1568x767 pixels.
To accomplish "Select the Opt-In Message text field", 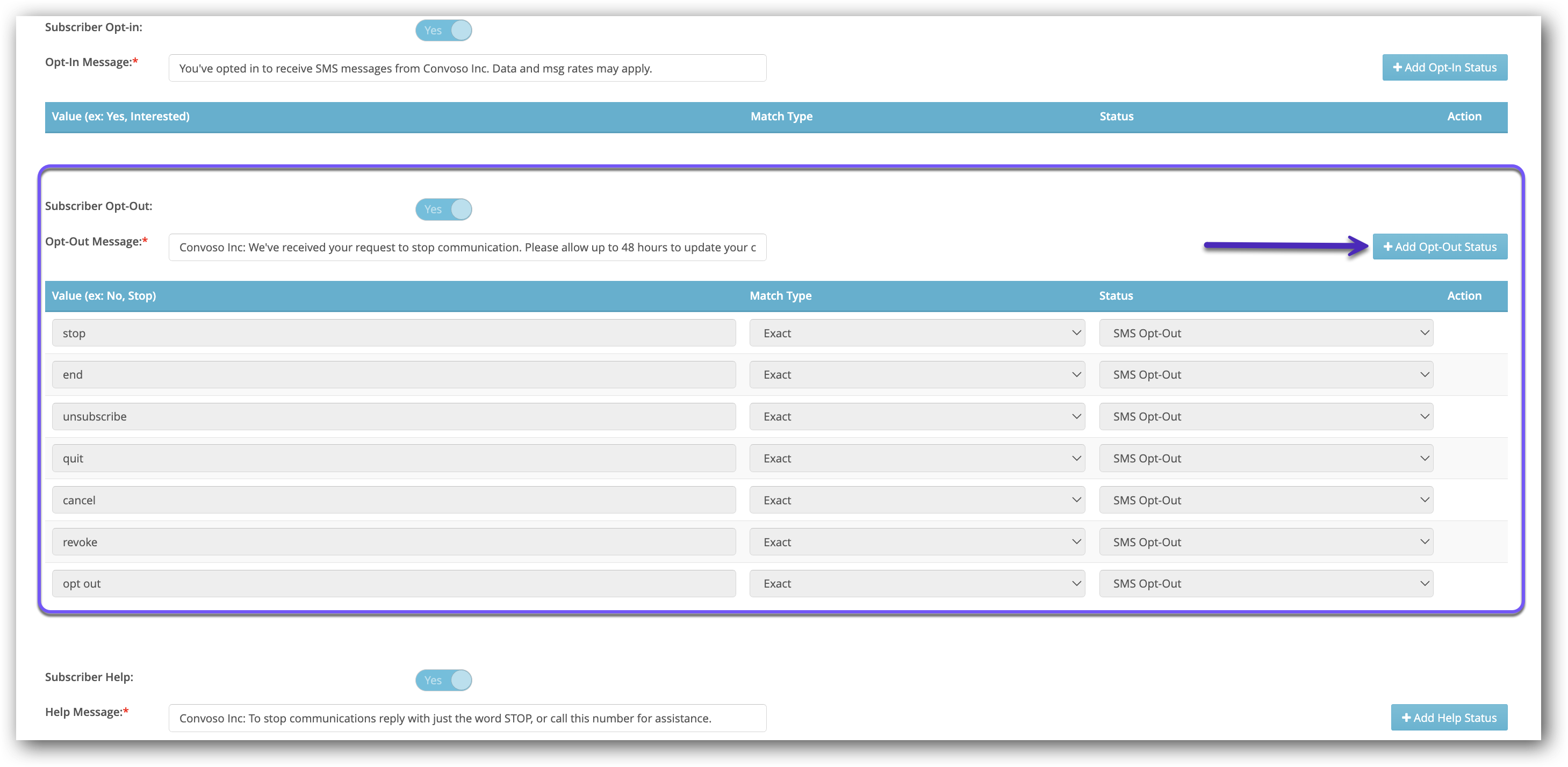I will pyautogui.click(x=467, y=68).
